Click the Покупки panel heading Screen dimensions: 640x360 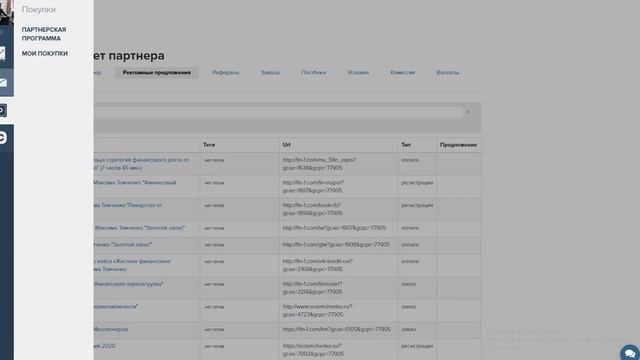pyautogui.click(x=39, y=9)
